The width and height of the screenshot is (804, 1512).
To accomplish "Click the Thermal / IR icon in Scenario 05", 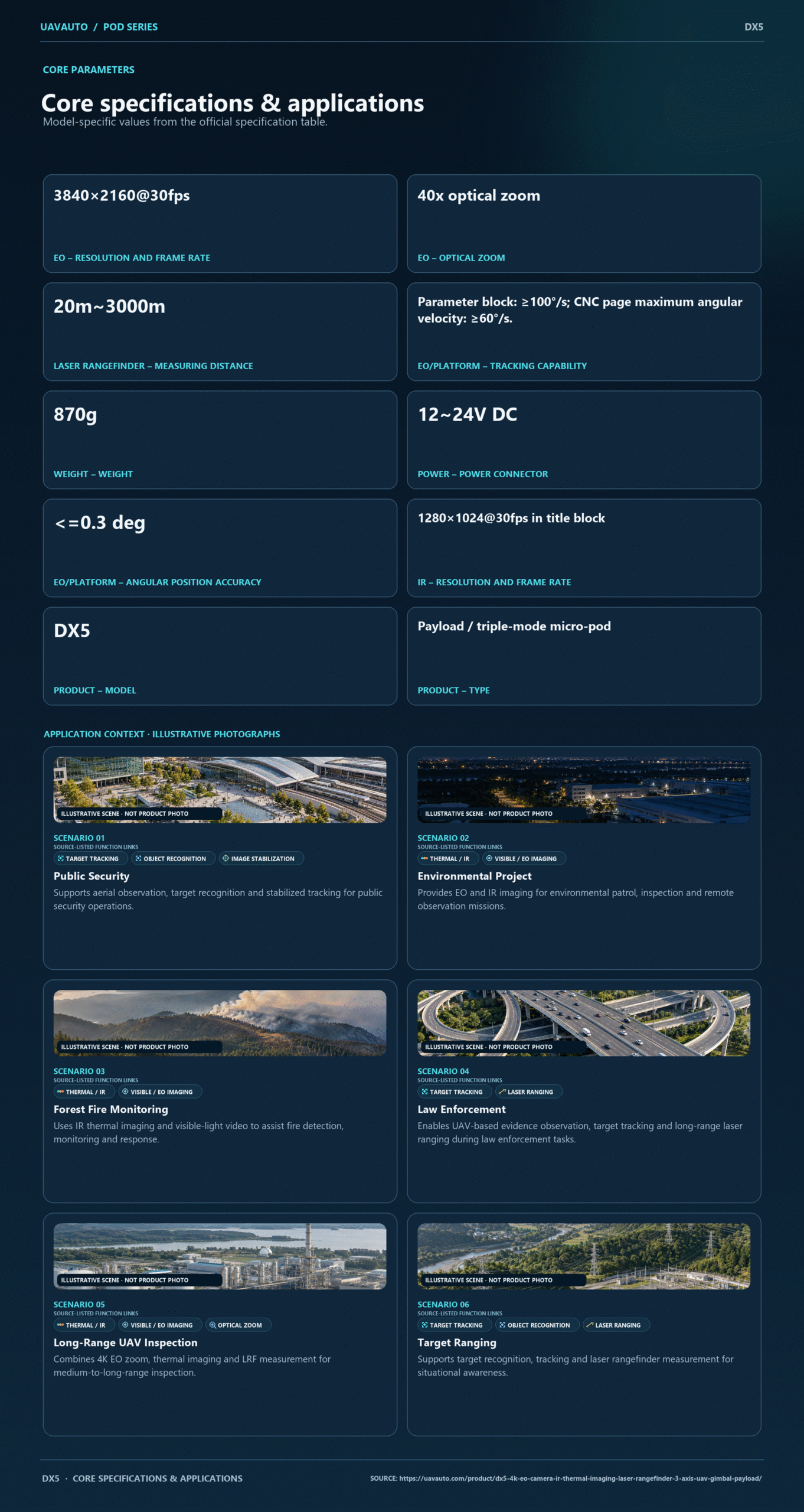I will (x=60, y=1325).
